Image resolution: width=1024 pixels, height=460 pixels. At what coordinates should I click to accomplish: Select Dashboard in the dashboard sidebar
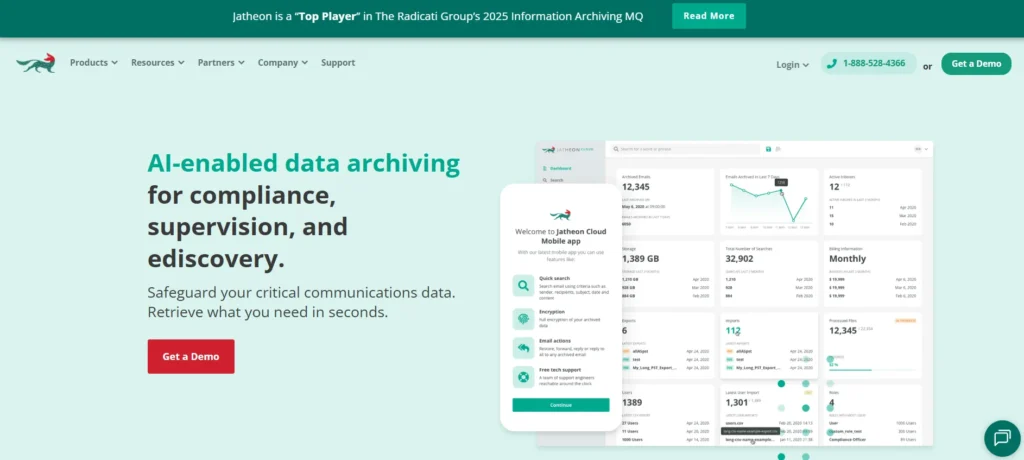tap(560, 168)
